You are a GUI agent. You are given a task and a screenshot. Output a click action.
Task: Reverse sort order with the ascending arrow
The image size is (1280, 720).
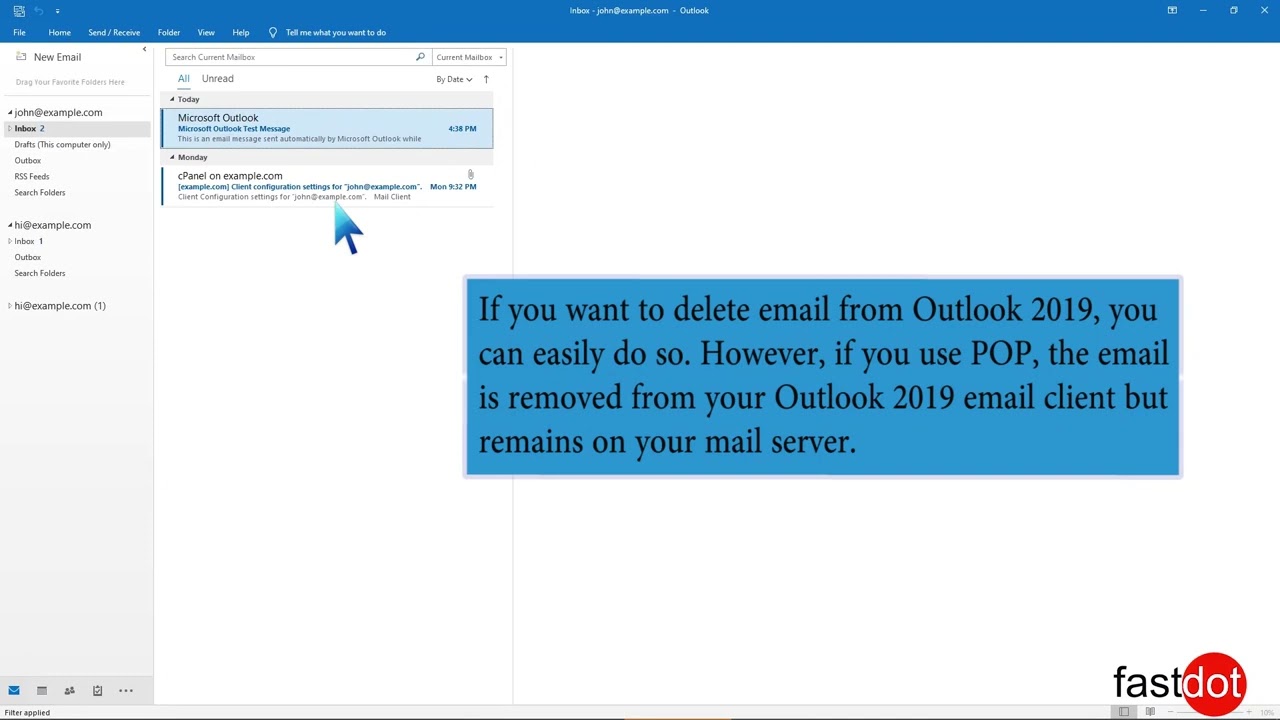pyautogui.click(x=486, y=79)
